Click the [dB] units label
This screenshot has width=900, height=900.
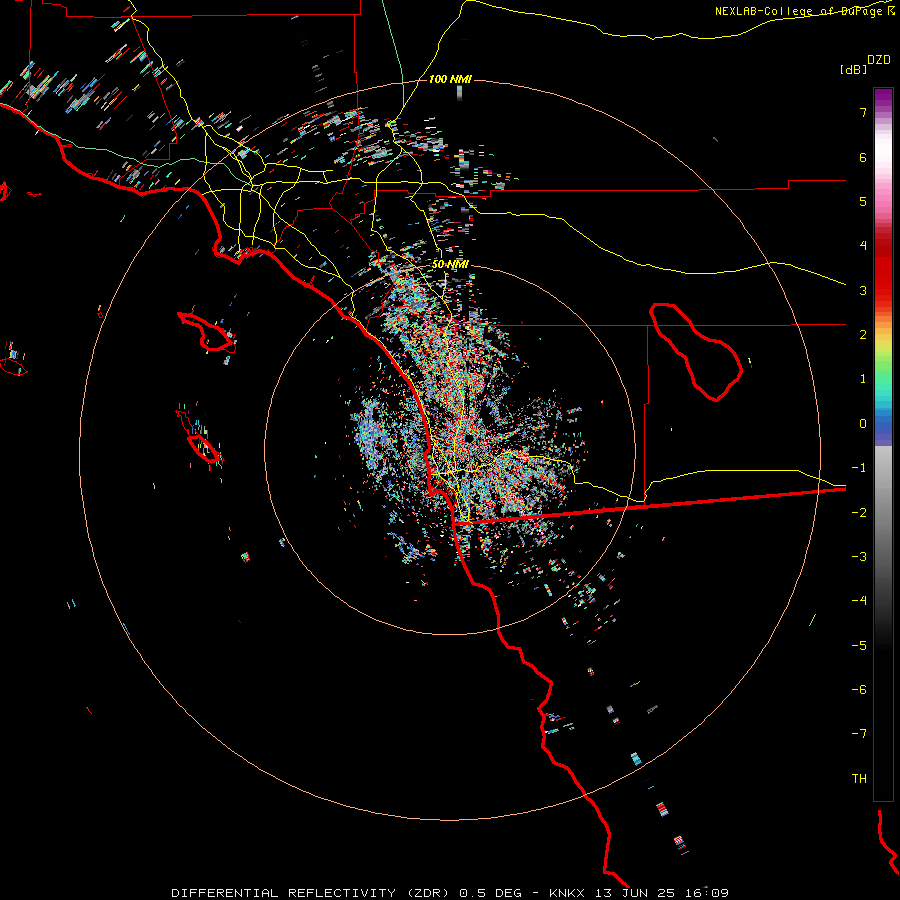[853, 69]
